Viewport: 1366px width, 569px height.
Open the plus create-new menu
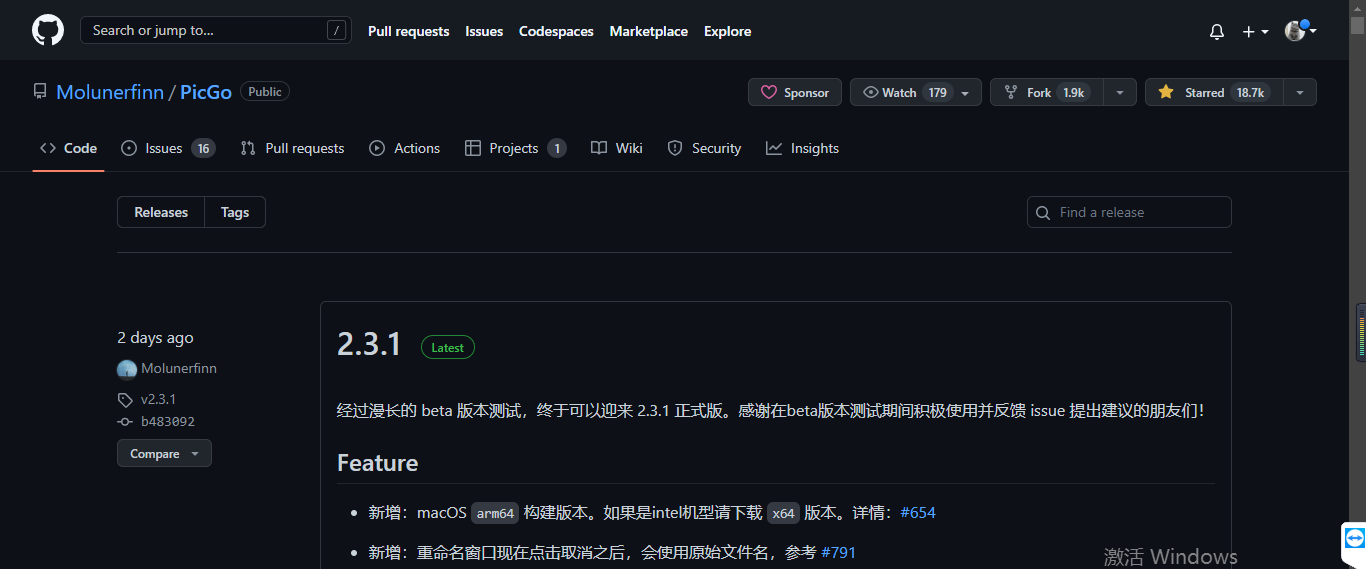[1255, 32]
